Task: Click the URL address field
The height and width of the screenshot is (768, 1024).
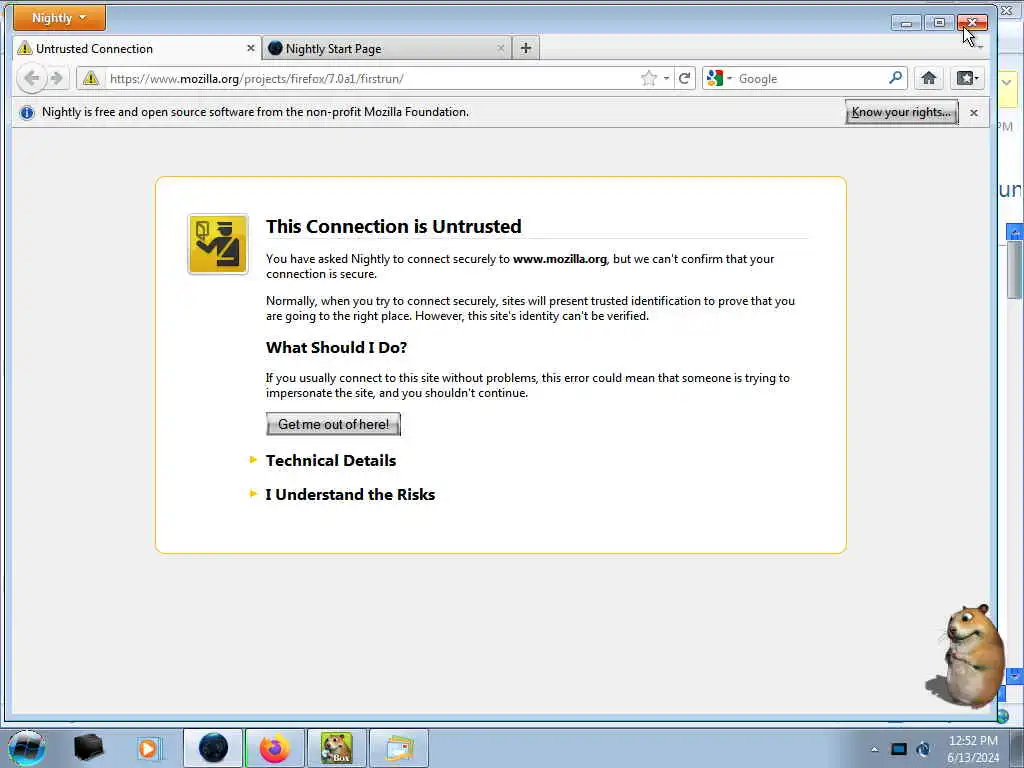Action: click(372, 78)
